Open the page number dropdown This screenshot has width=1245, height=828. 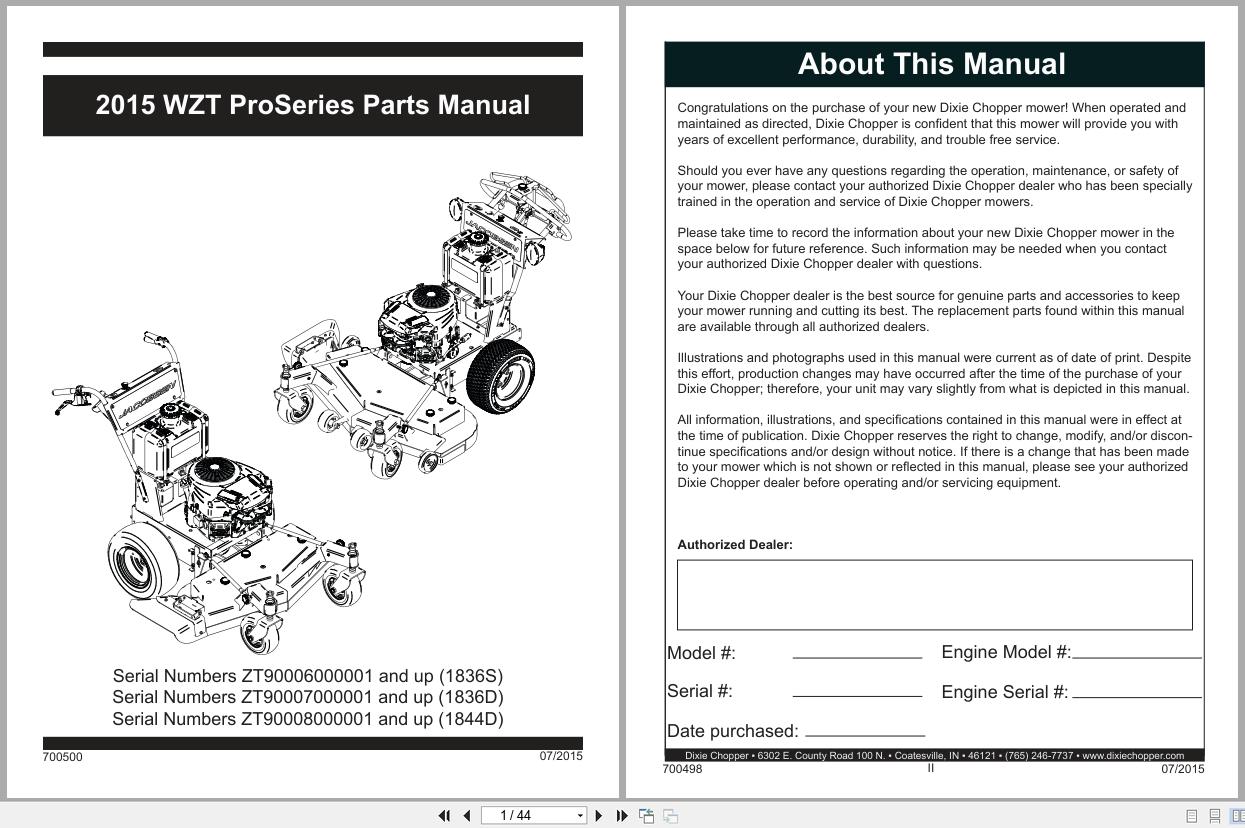[580, 816]
